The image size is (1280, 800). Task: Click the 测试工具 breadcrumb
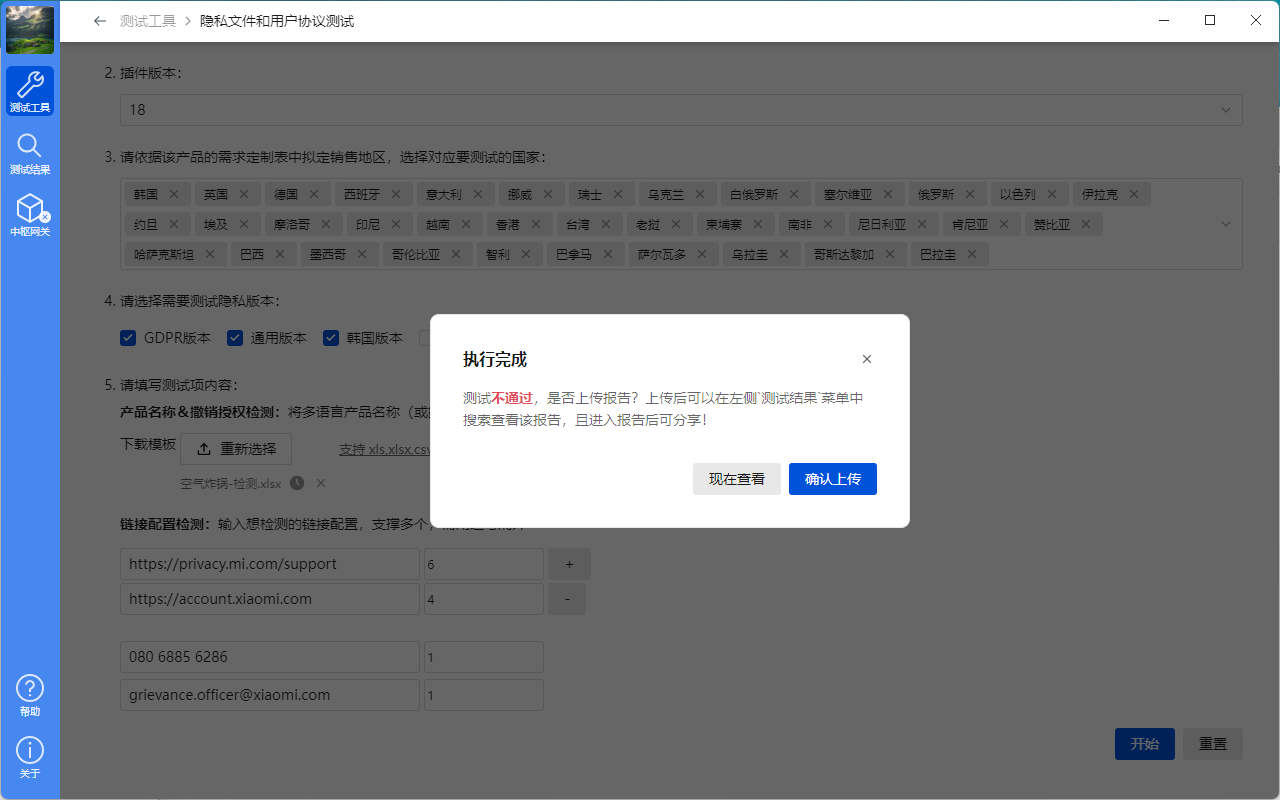[x=148, y=21]
